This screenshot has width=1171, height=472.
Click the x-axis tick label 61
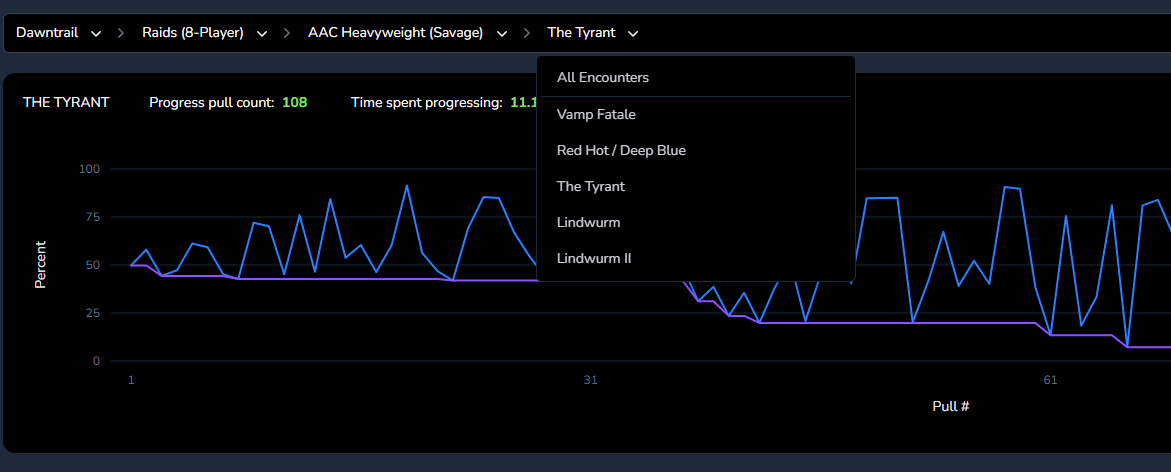click(x=1050, y=381)
